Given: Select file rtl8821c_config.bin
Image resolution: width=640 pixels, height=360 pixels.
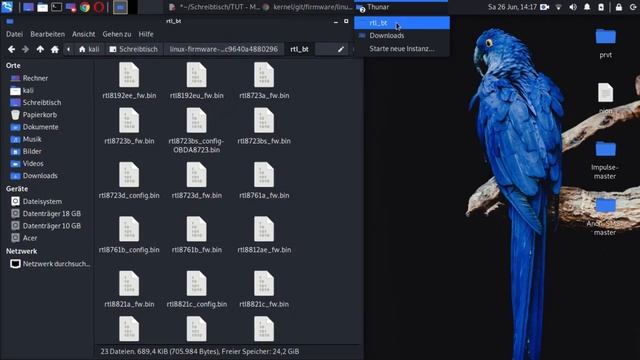Looking at the screenshot, I should [x=196, y=289].
